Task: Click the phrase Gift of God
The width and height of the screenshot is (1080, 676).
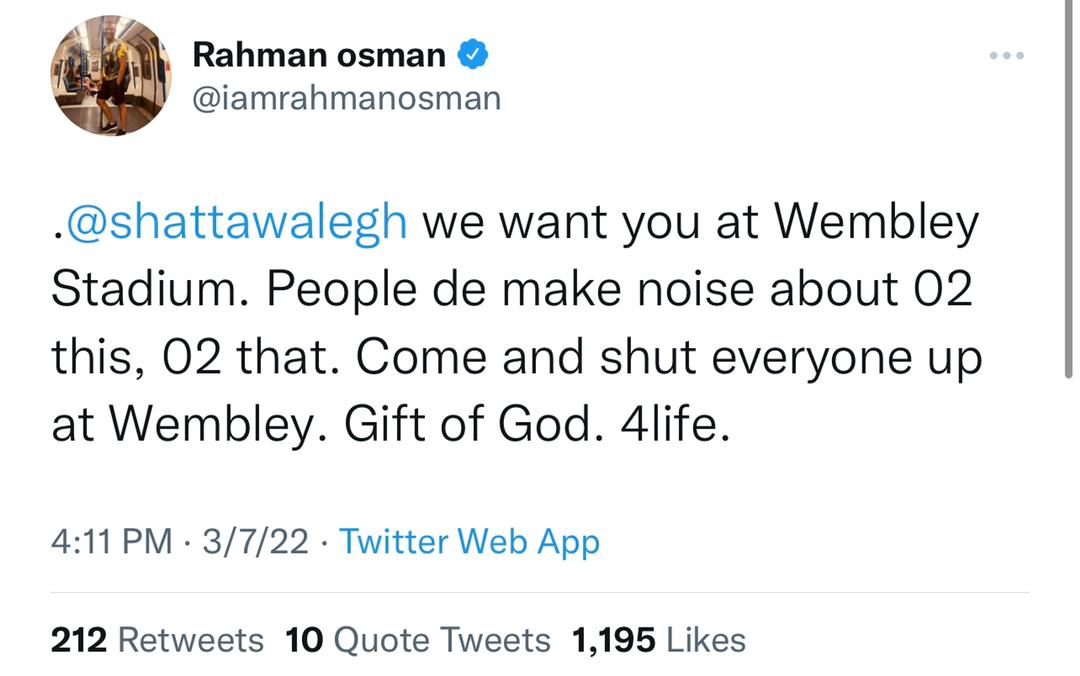Action: [x=468, y=424]
